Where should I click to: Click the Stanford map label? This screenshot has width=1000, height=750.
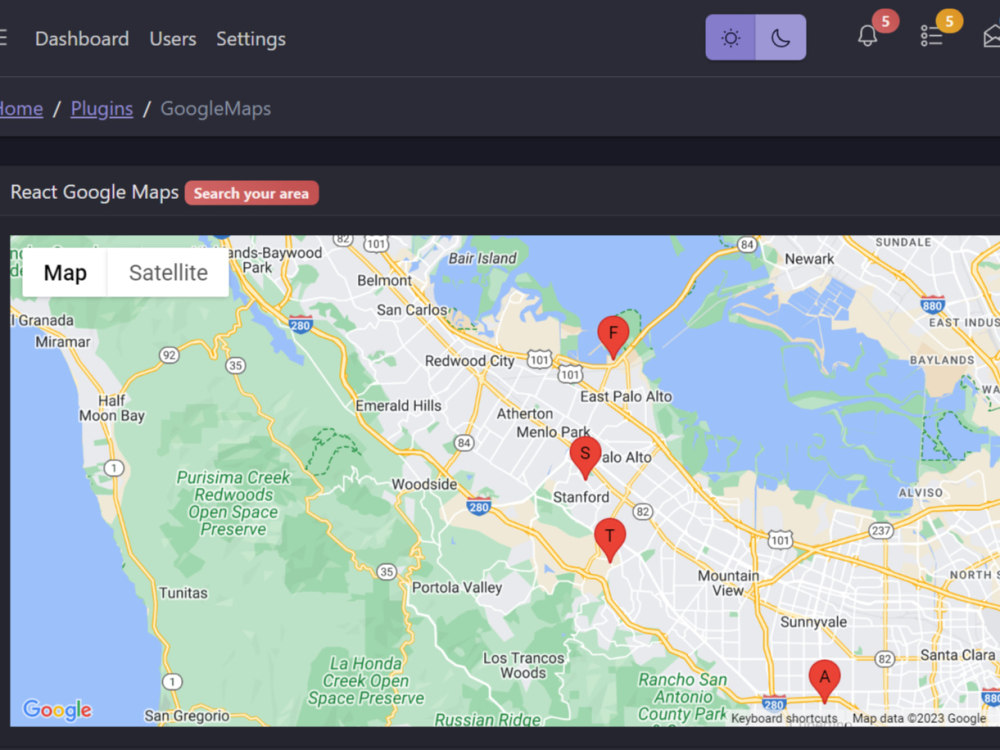click(x=581, y=497)
